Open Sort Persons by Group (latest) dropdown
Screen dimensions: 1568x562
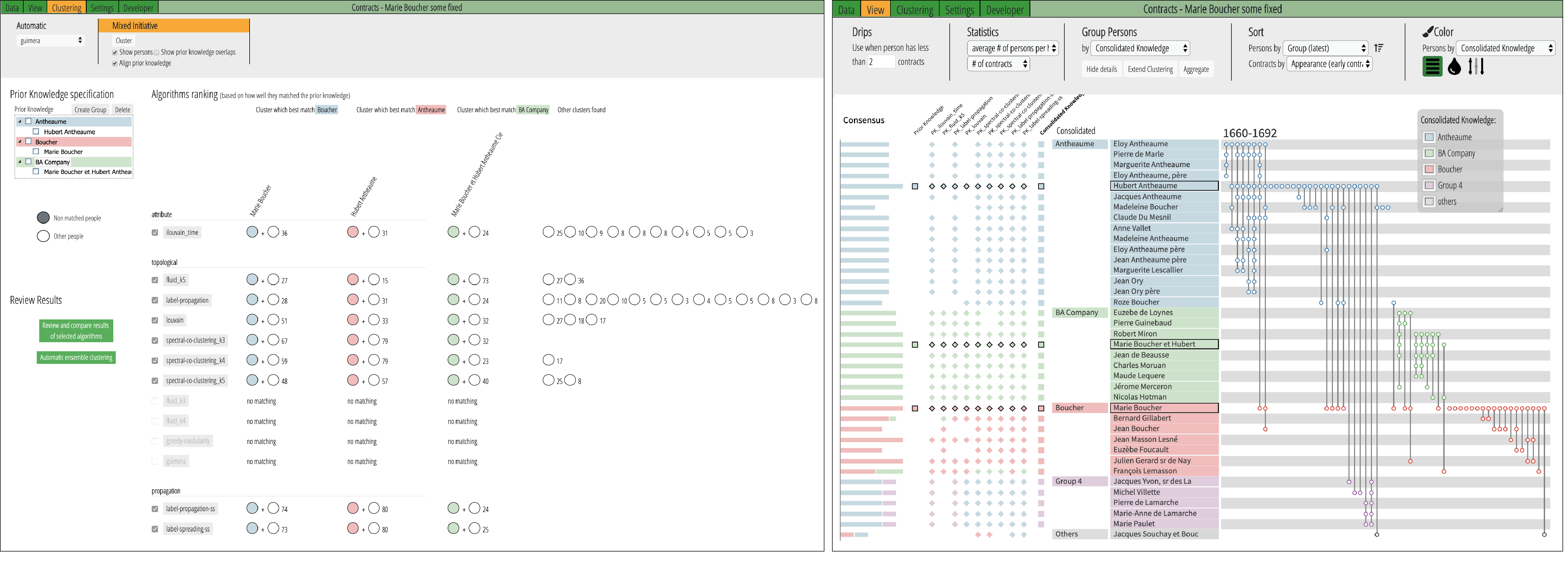click(1325, 48)
